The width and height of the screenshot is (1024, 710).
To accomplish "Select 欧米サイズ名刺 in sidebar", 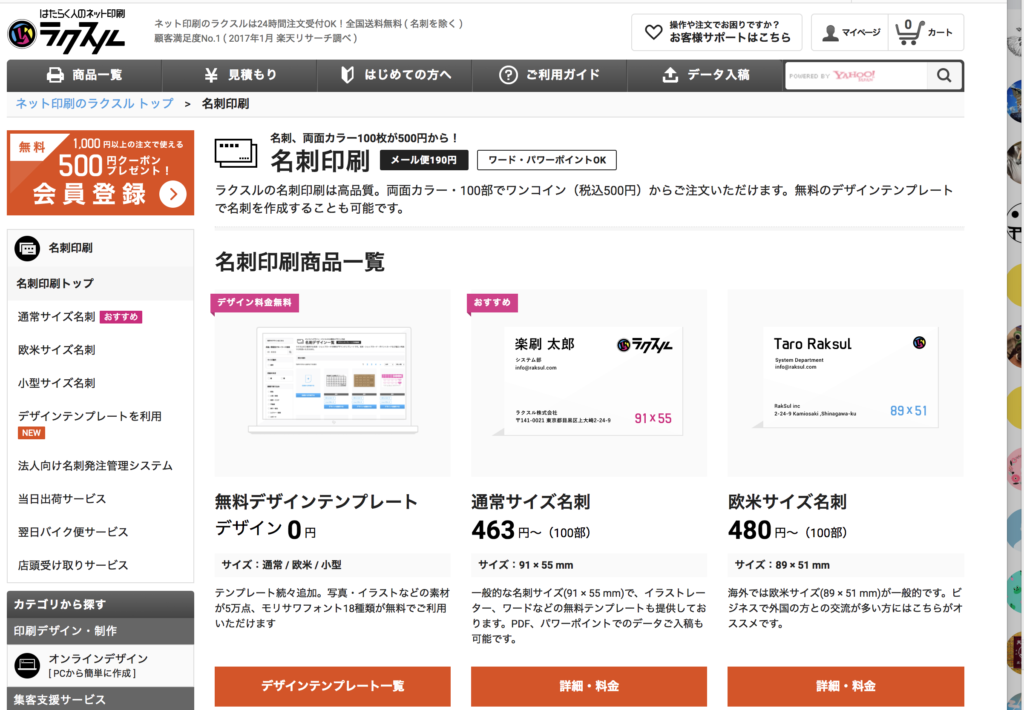I will coord(57,350).
